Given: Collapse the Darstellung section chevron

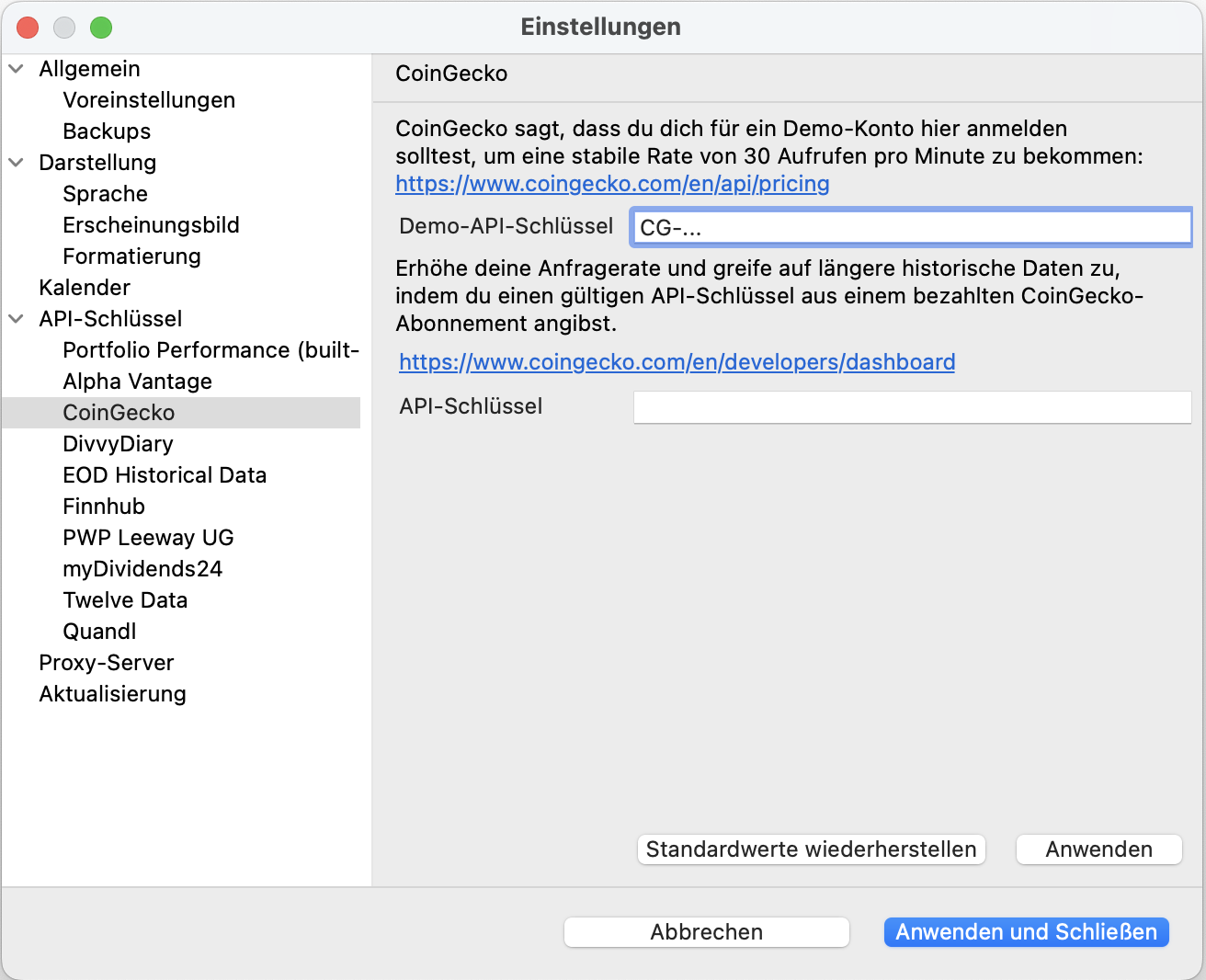Looking at the screenshot, I should point(17,163).
